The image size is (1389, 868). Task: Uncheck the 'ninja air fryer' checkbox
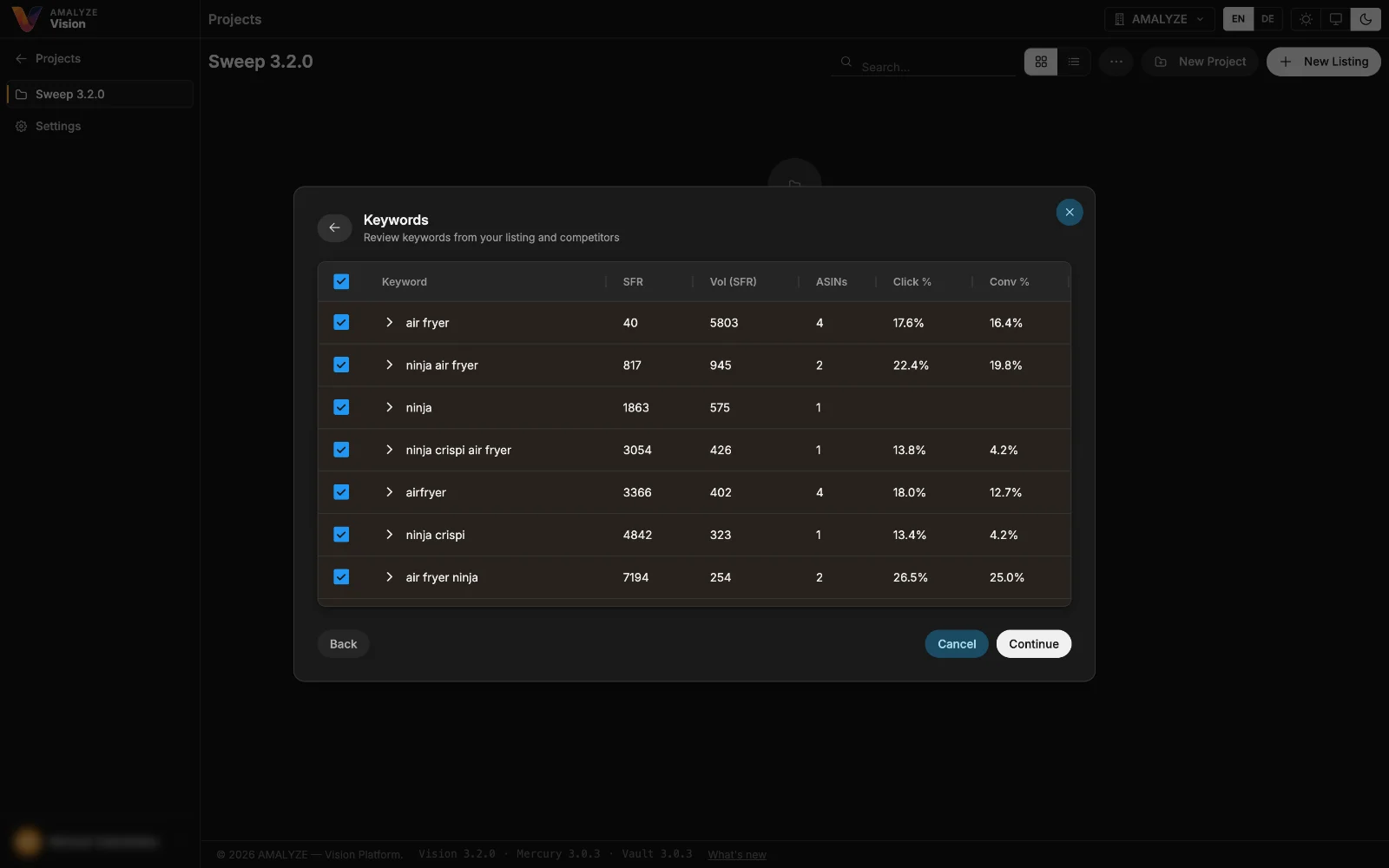341,365
